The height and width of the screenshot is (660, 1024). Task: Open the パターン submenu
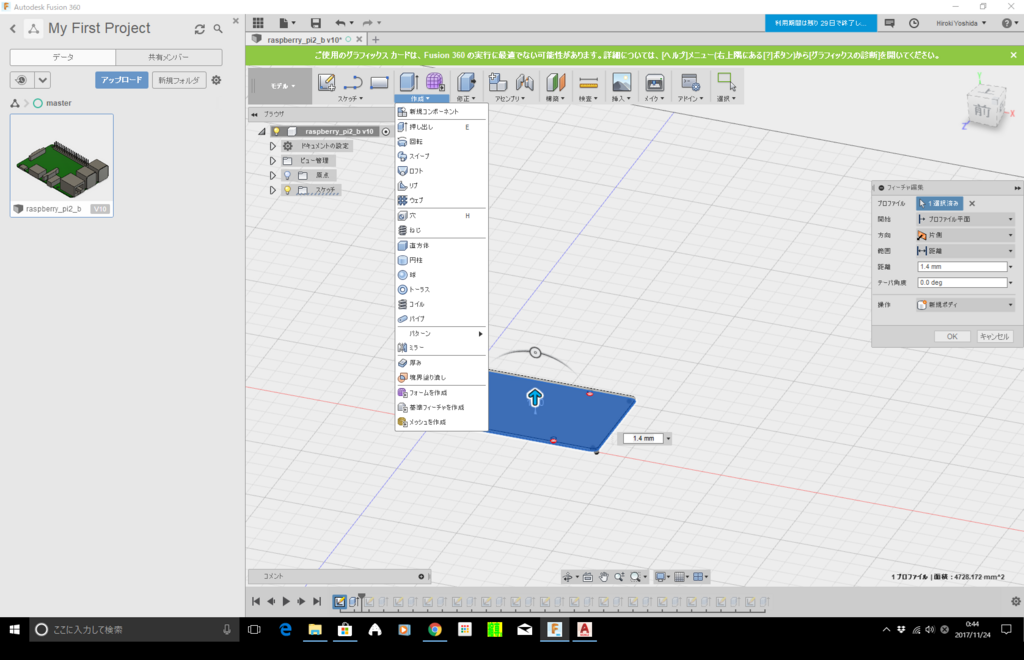click(x=441, y=334)
